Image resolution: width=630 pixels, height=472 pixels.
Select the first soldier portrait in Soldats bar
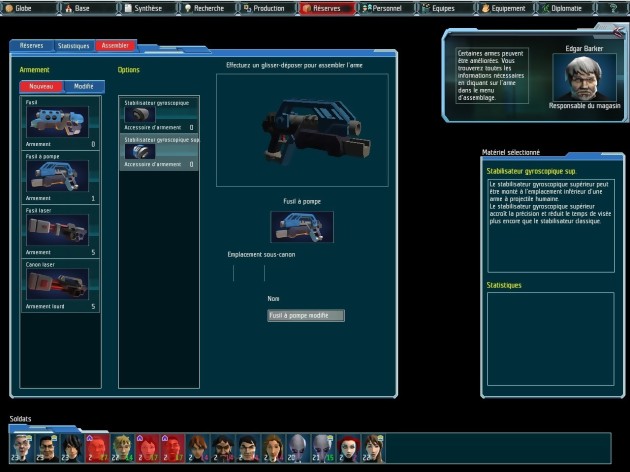[x=22, y=446]
